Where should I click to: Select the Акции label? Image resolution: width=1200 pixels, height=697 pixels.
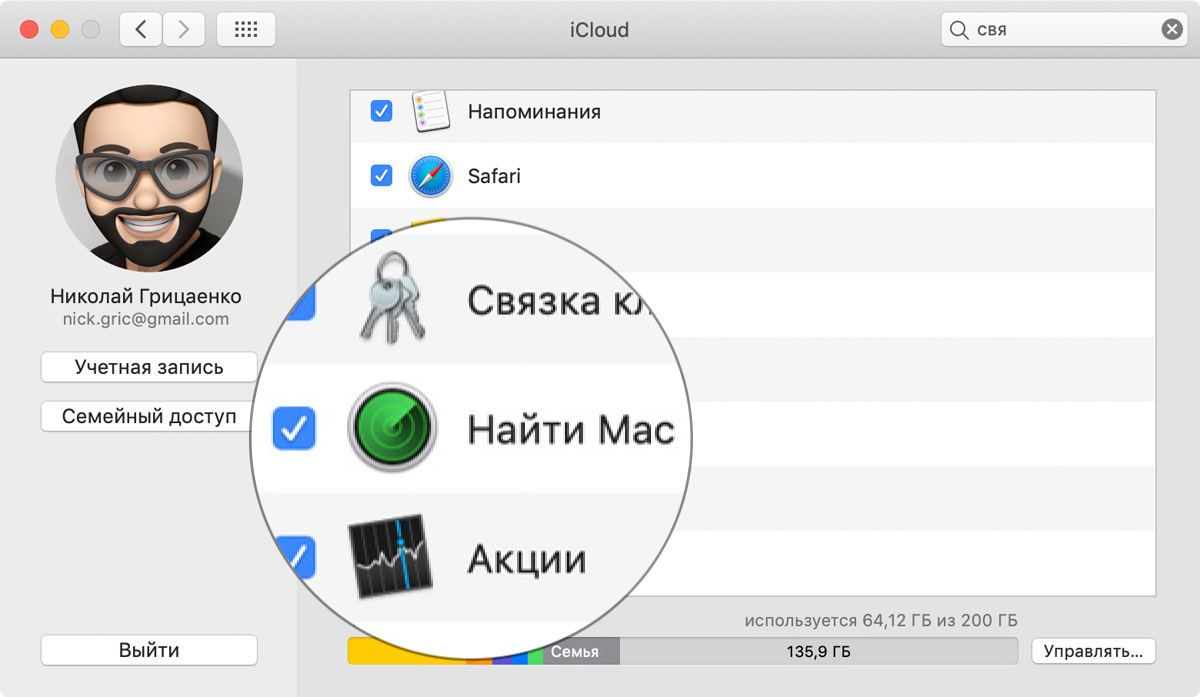pos(526,559)
